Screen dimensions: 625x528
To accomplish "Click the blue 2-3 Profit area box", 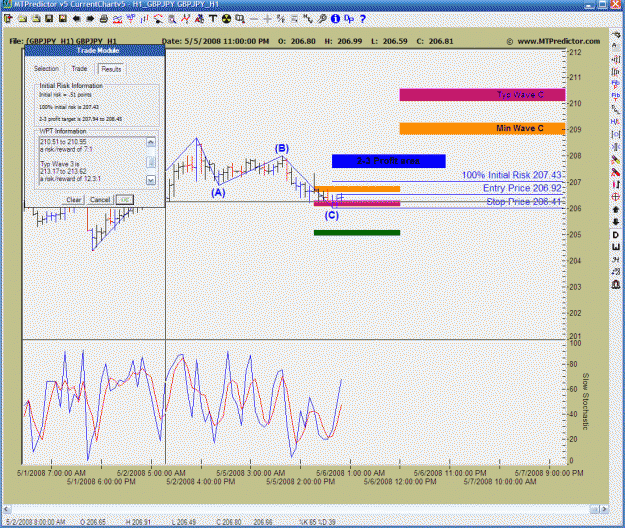I will (x=389, y=161).
